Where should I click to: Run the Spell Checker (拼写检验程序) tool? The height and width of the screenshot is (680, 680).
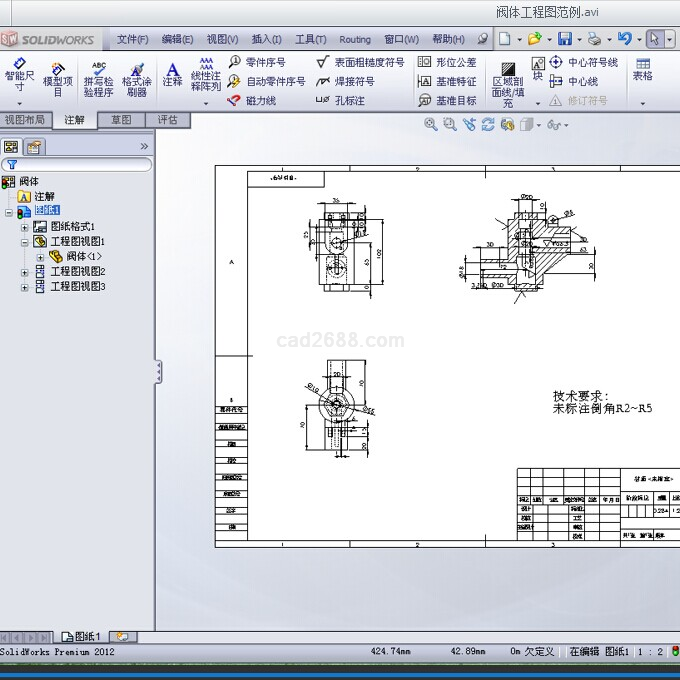tap(98, 78)
